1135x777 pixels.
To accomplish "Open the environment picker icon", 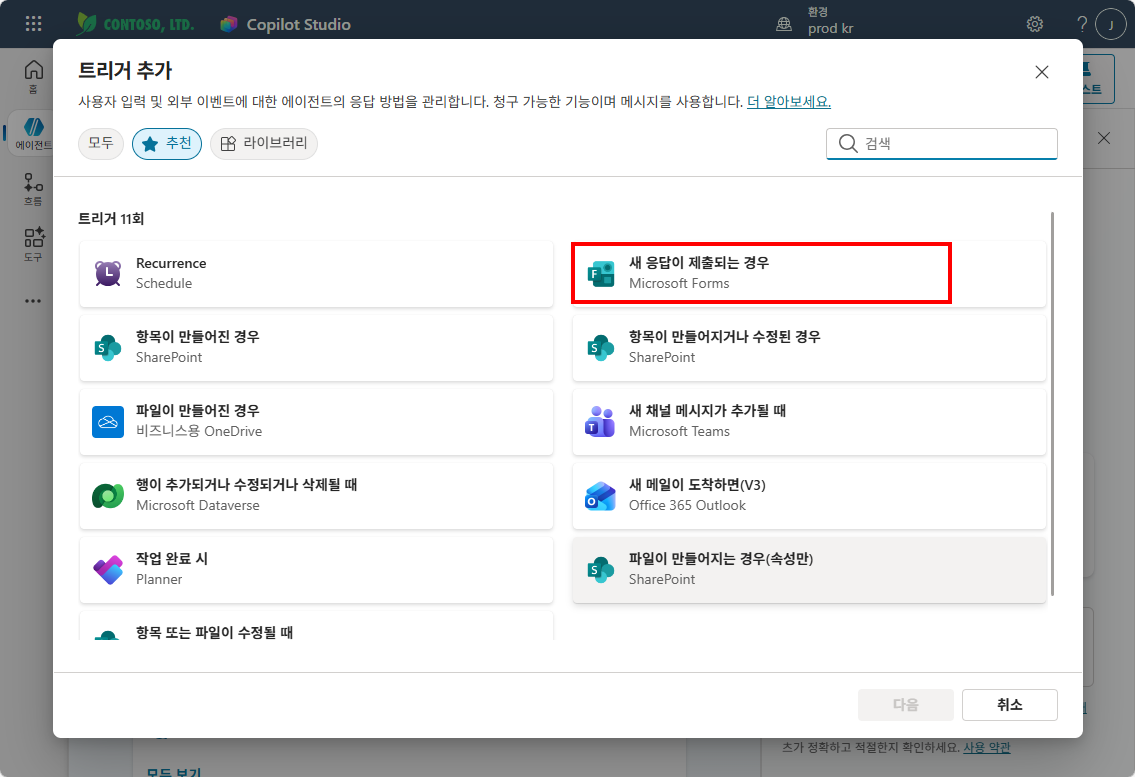I will pos(784,24).
